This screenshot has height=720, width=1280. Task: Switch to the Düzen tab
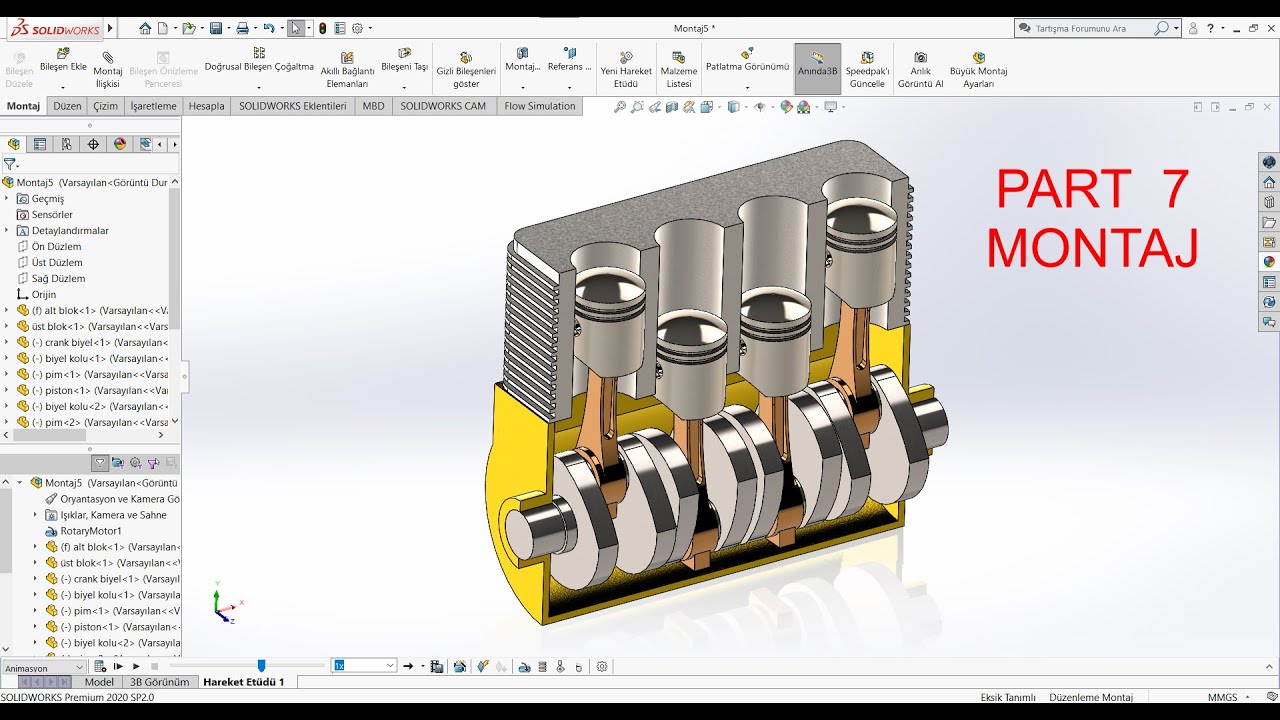(x=67, y=106)
